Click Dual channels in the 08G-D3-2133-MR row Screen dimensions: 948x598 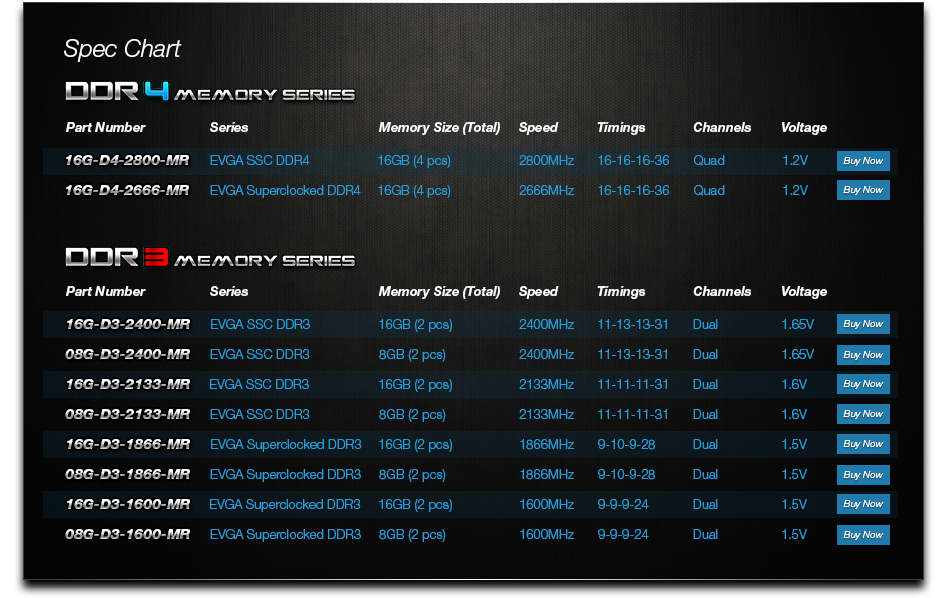[705, 414]
